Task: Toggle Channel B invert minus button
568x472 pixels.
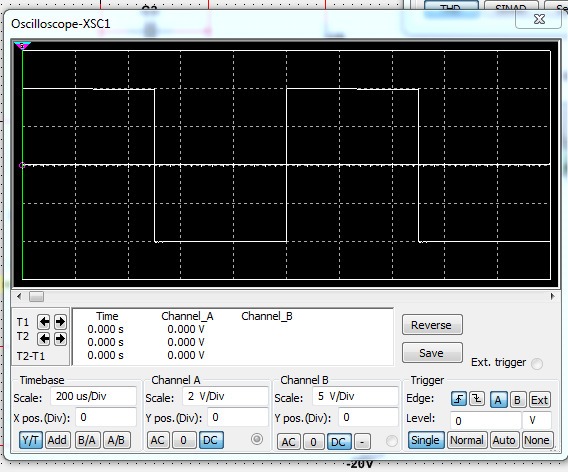Action: [x=362, y=442]
